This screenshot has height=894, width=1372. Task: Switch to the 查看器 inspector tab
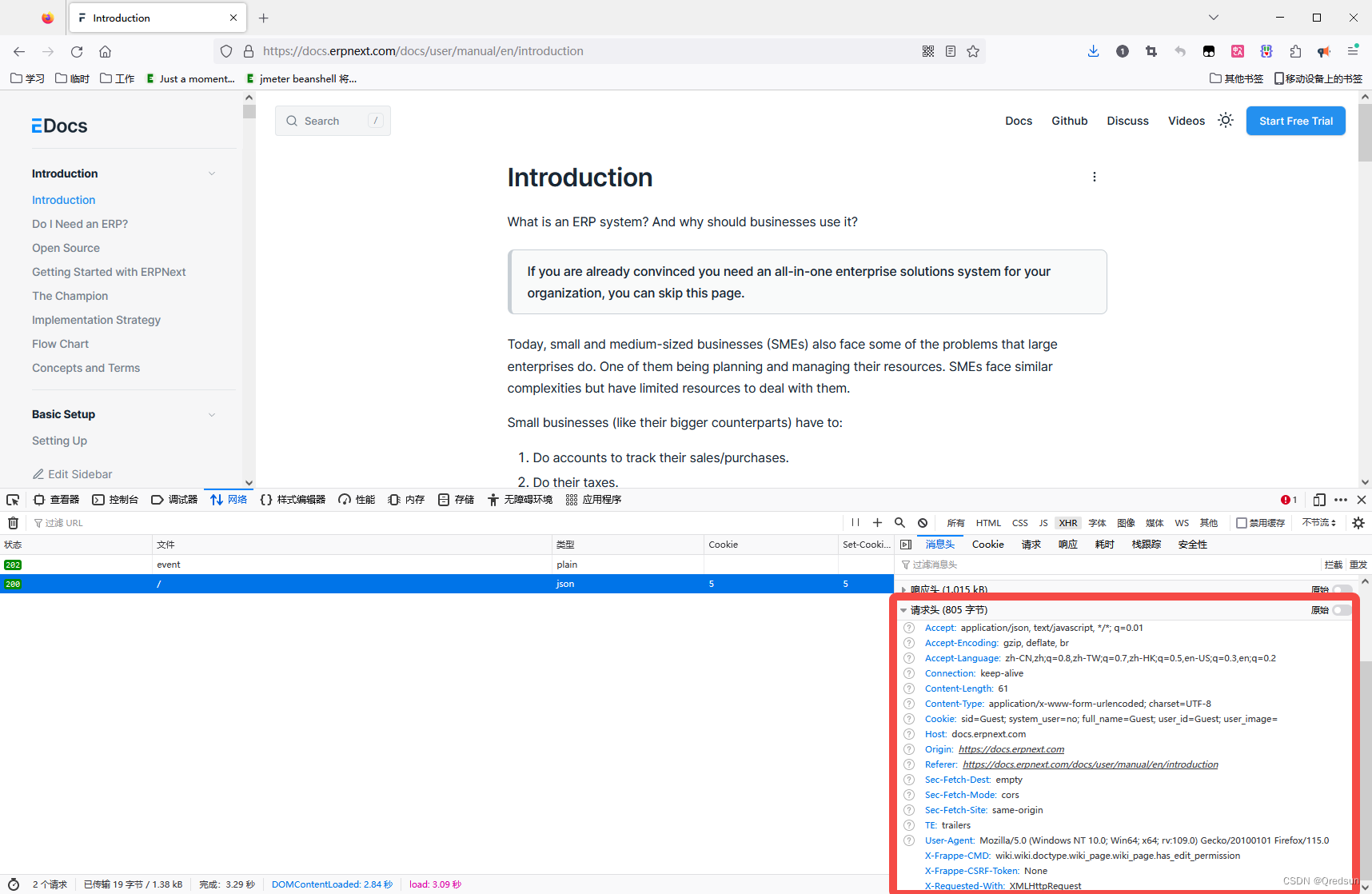point(56,500)
